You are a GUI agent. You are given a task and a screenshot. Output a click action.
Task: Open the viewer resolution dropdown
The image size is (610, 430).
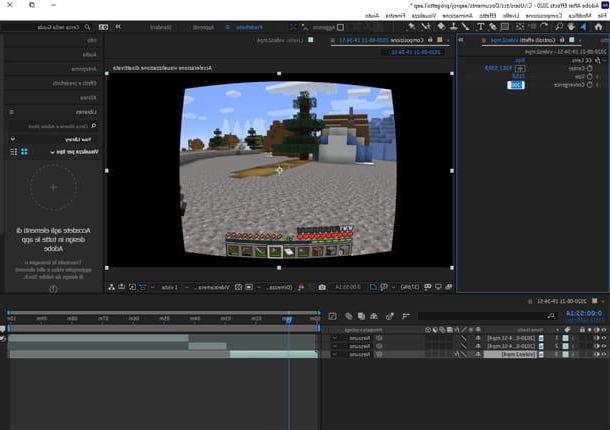coord(275,287)
